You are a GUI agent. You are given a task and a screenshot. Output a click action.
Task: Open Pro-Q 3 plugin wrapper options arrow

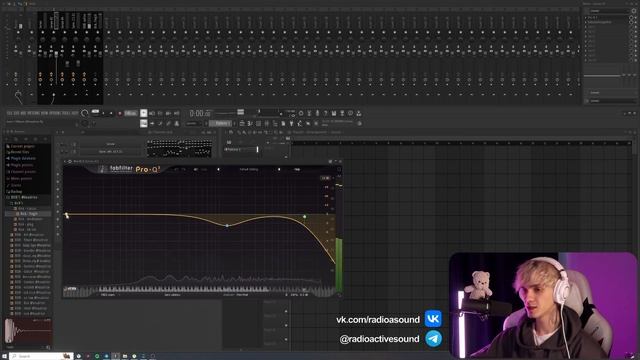(x=65, y=162)
